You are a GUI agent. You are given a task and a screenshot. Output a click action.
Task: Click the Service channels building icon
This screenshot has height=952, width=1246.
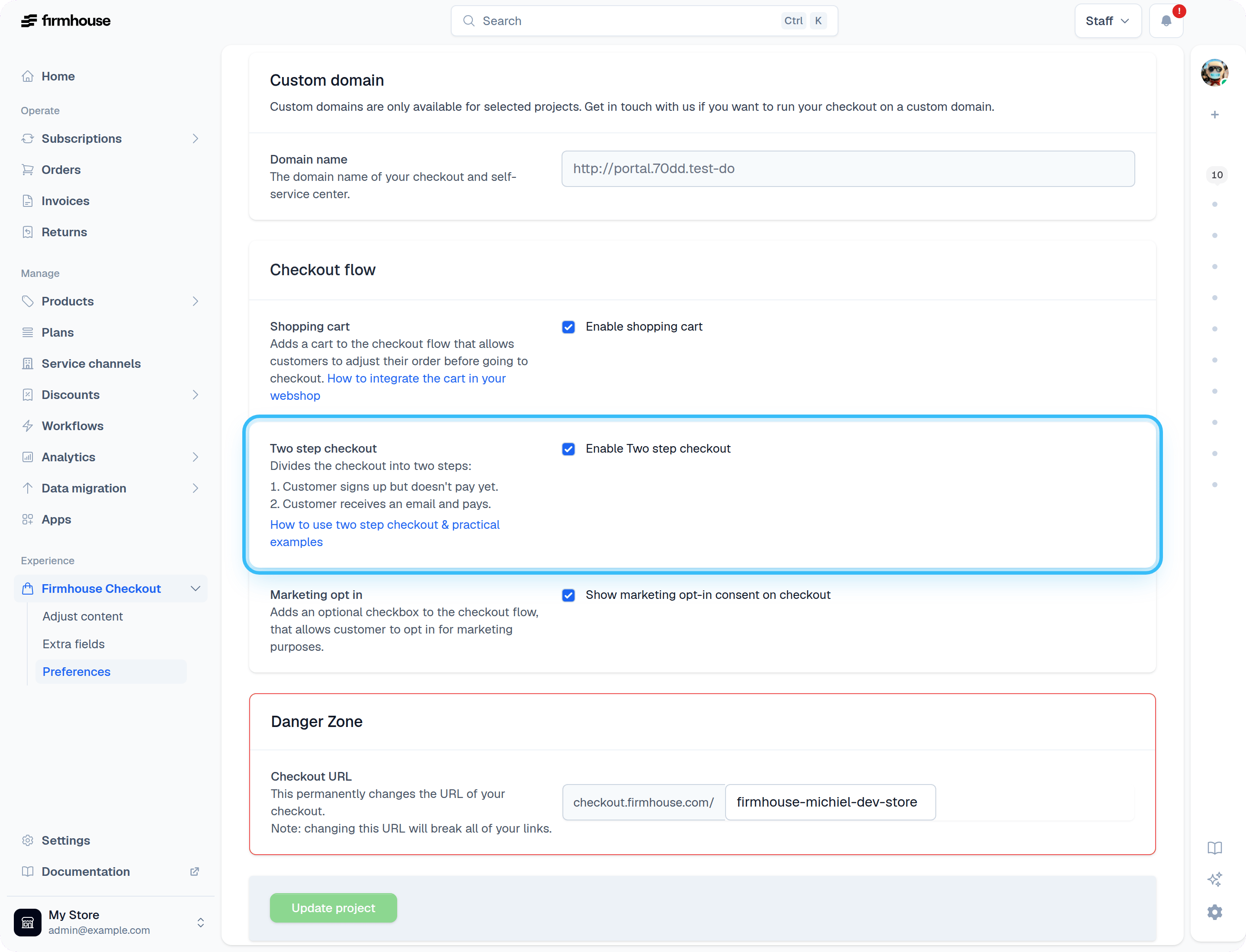28,364
